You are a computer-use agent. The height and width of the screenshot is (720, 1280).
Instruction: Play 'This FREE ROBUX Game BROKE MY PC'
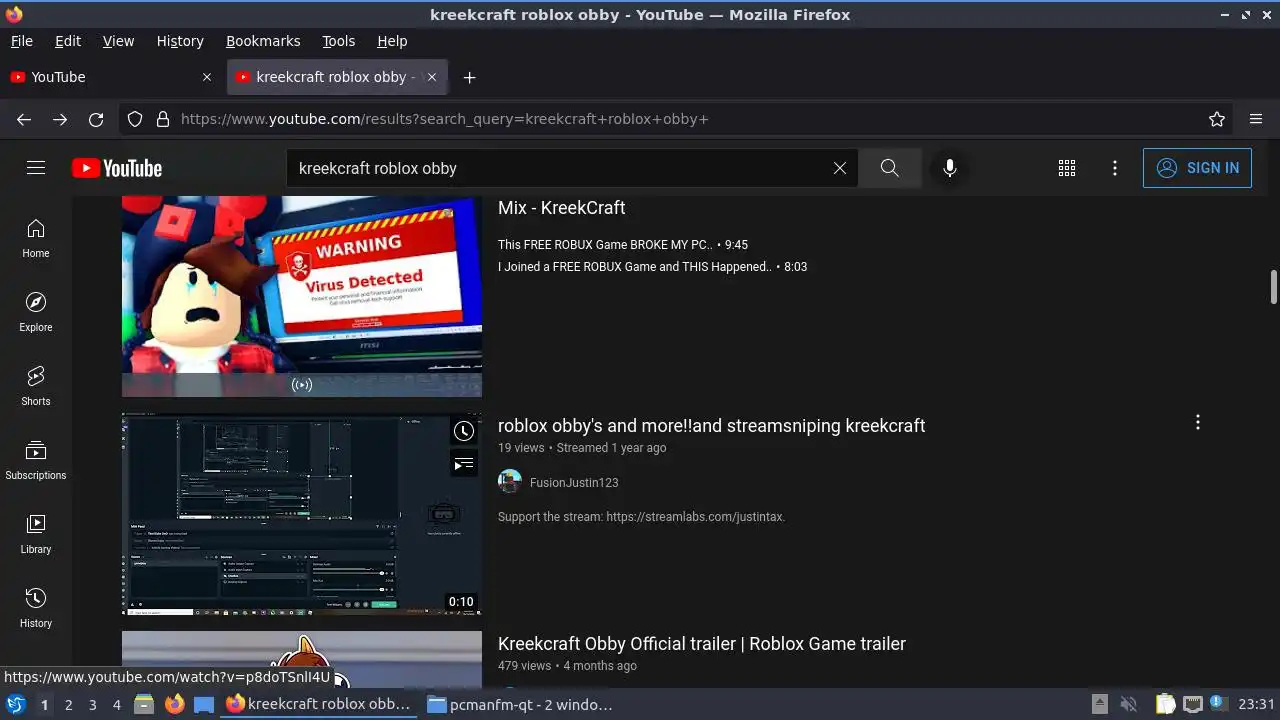click(x=623, y=245)
